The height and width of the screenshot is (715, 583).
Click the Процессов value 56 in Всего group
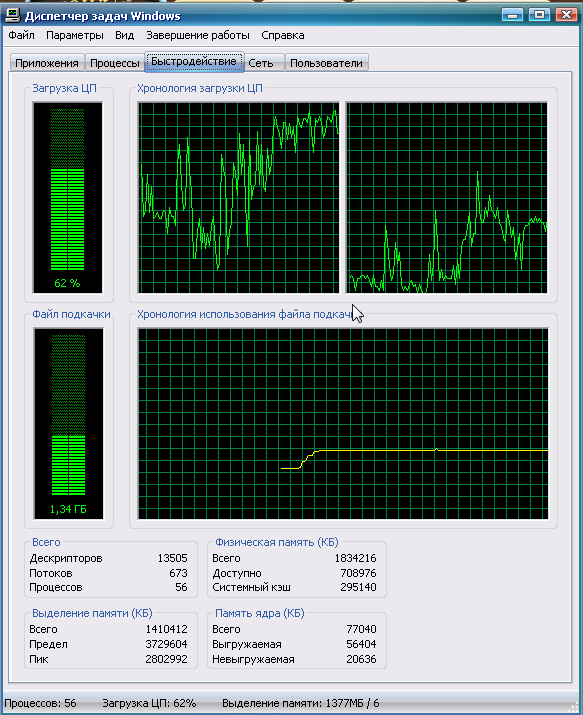181,587
